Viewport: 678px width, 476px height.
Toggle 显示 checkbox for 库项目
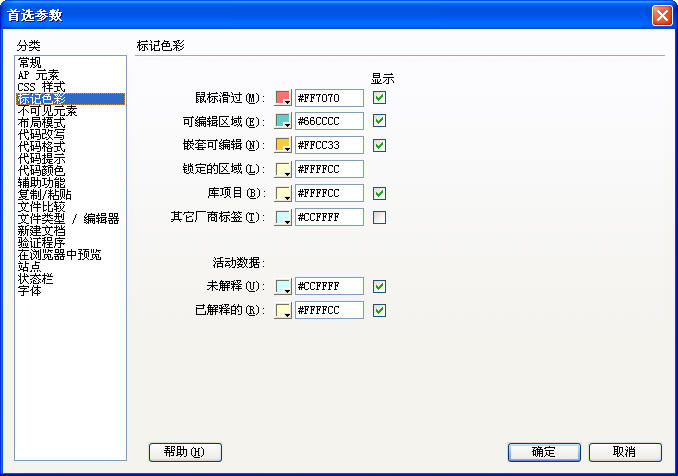click(x=380, y=193)
